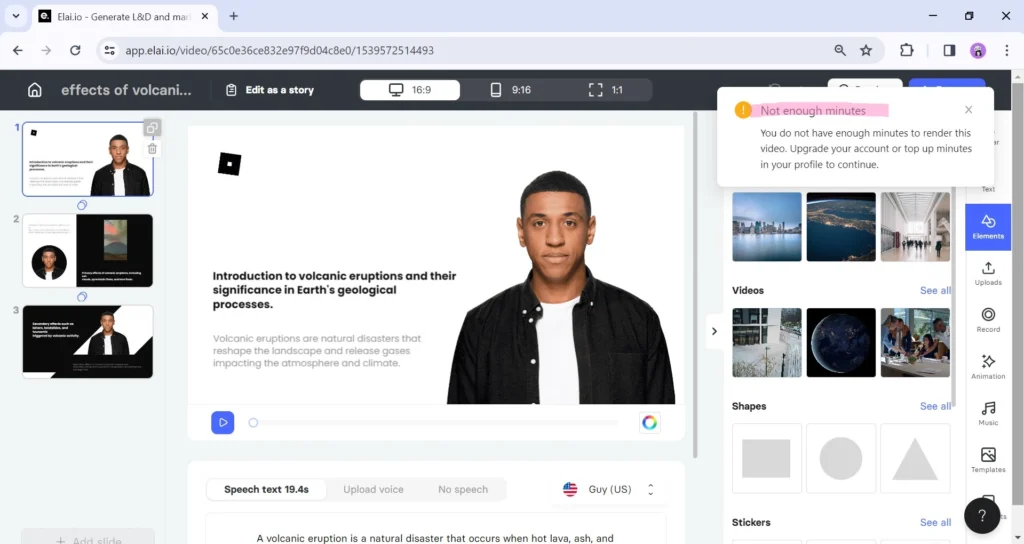
Task: Click the transition icon below slide 1
Action: (82, 205)
